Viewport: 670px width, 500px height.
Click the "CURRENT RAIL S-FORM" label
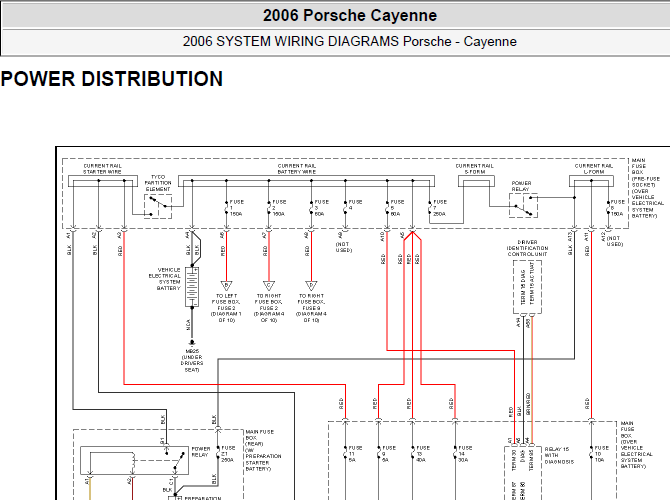coord(474,169)
